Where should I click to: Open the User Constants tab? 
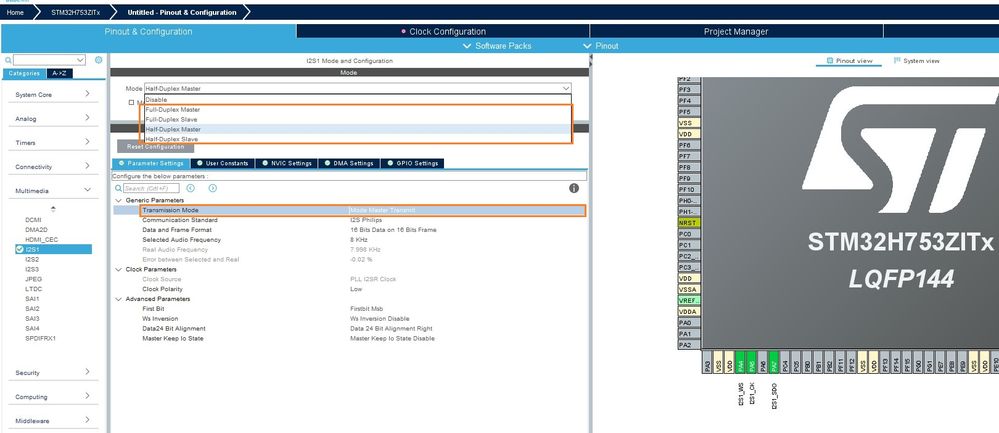[222, 163]
